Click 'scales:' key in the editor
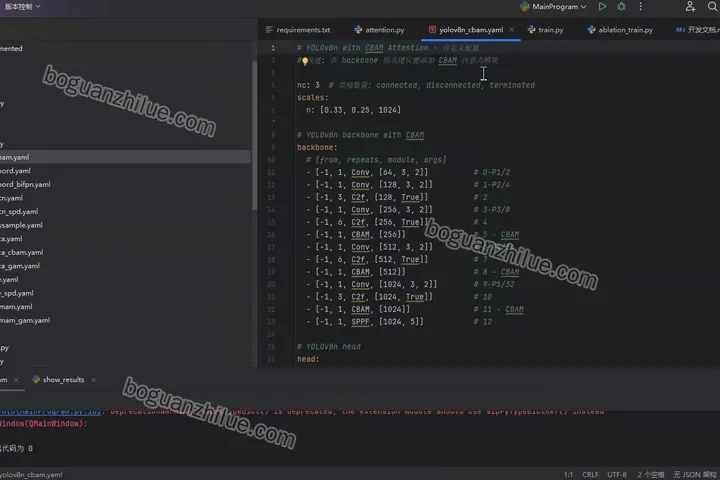This screenshot has width=720, height=480. 312,97
